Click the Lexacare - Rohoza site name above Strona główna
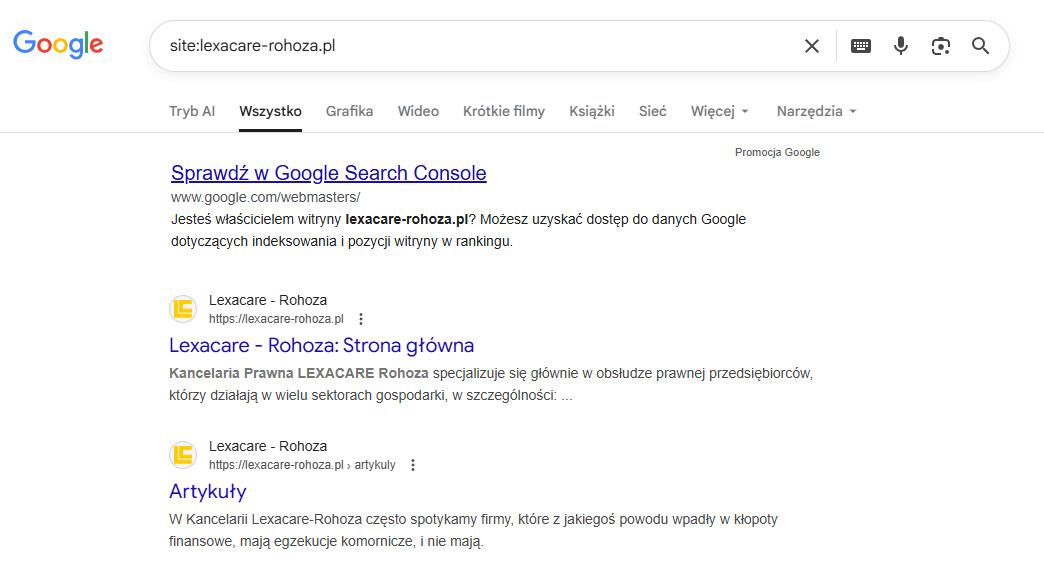The width and height of the screenshot is (1044, 570). [x=268, y=300]
